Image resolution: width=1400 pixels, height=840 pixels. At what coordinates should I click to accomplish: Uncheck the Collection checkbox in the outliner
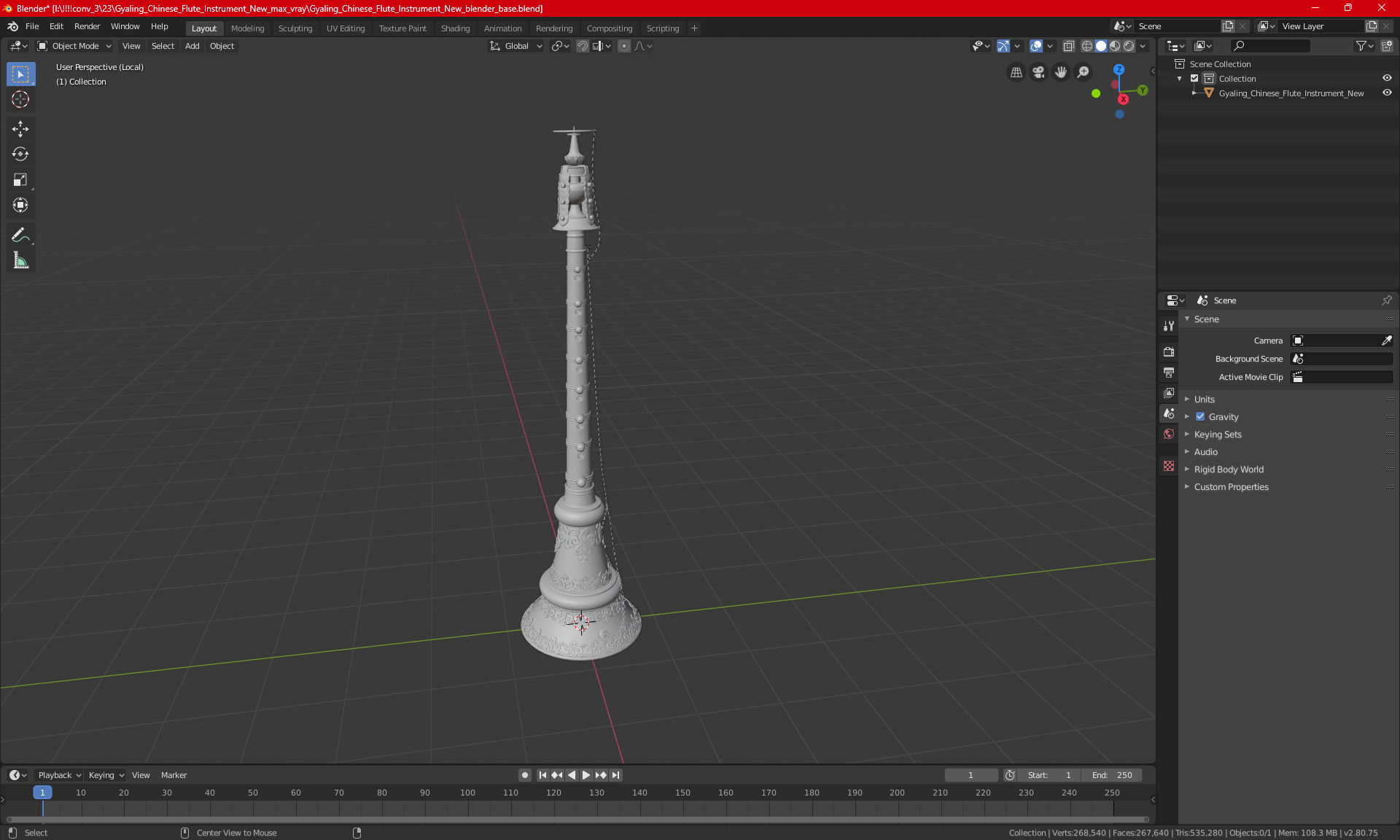pyautogui.click(x=1194, y=79)
